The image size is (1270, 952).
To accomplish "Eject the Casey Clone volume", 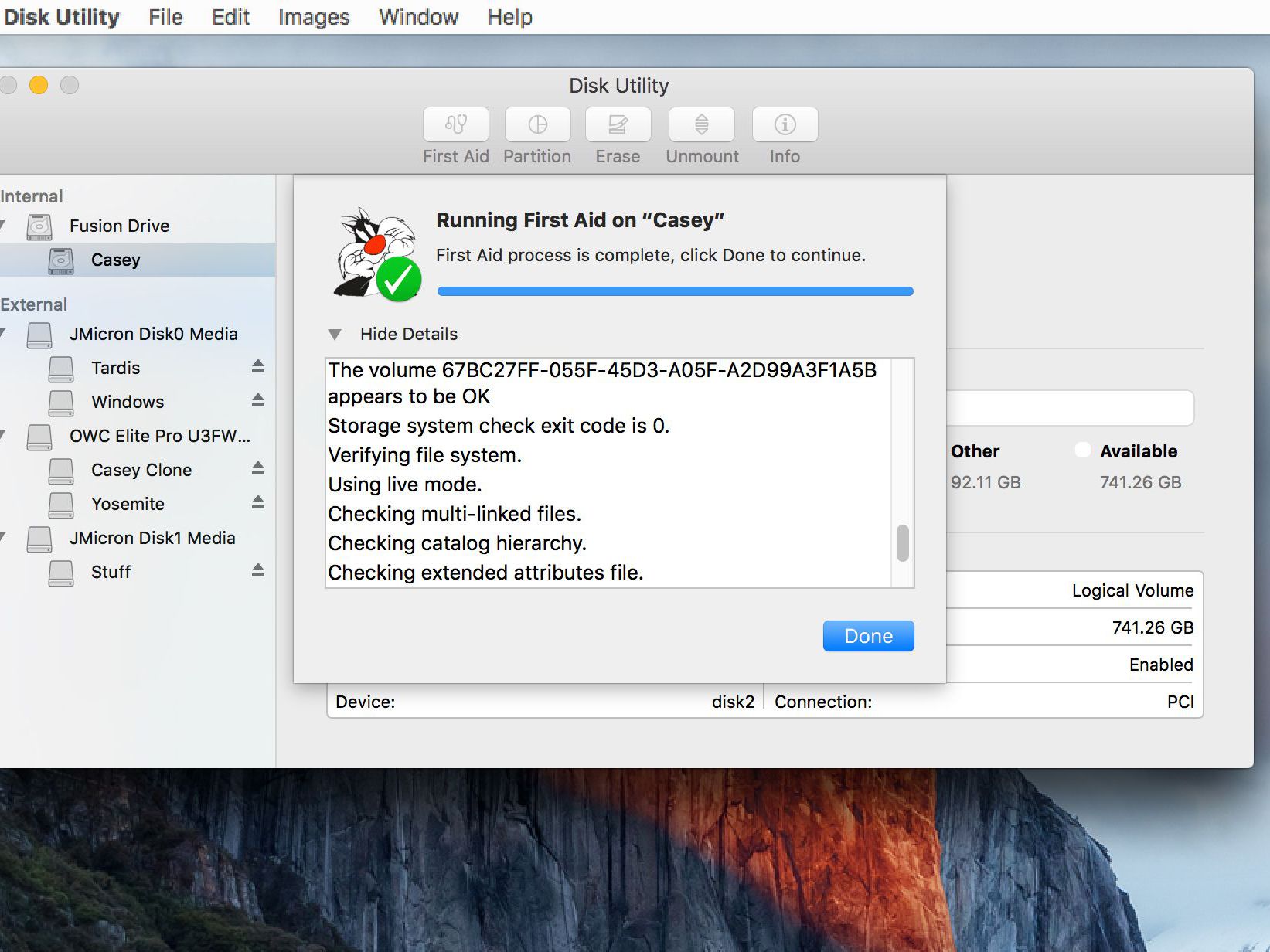I will point(258,469).
